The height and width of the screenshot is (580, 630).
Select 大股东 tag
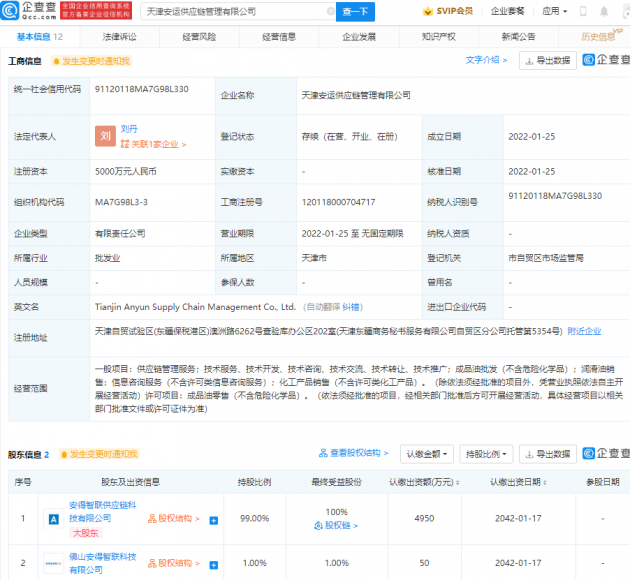pyautogui.click(x=86, y=533)
